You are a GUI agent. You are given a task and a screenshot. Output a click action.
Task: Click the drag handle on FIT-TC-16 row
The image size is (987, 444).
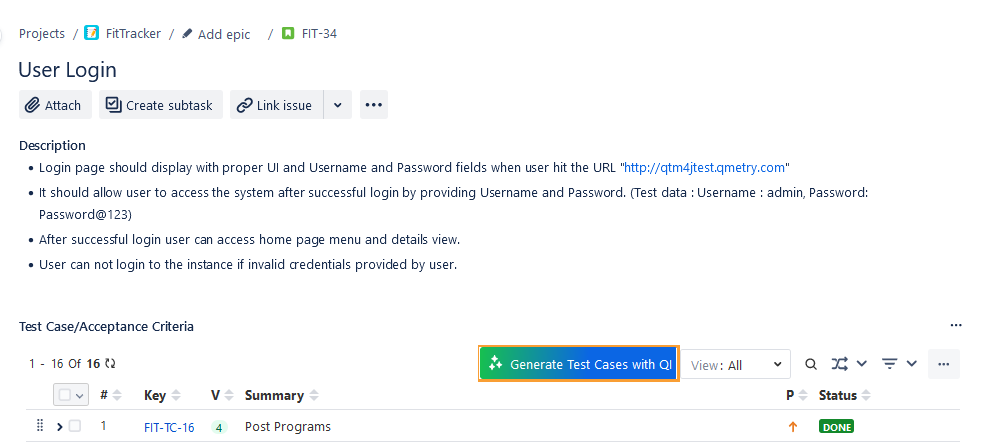40,426
